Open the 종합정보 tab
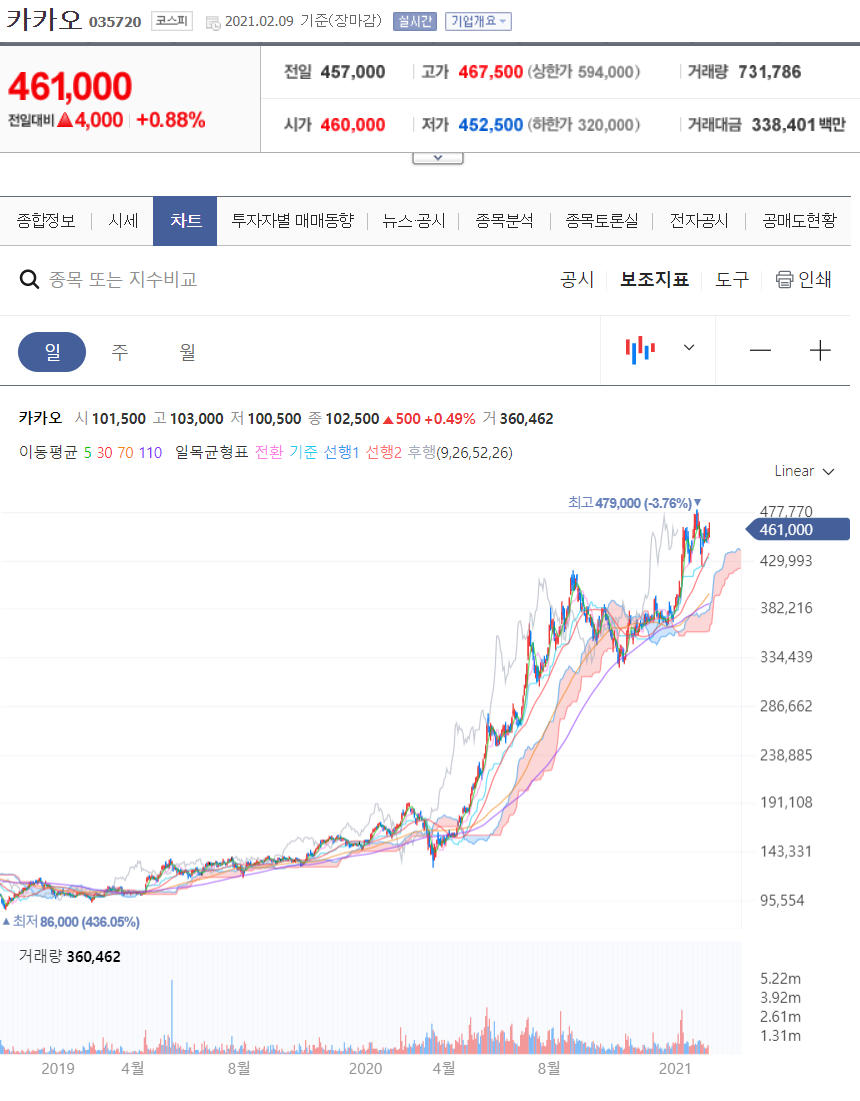This screenshot has height=1101, width=860. coord(46,221)
